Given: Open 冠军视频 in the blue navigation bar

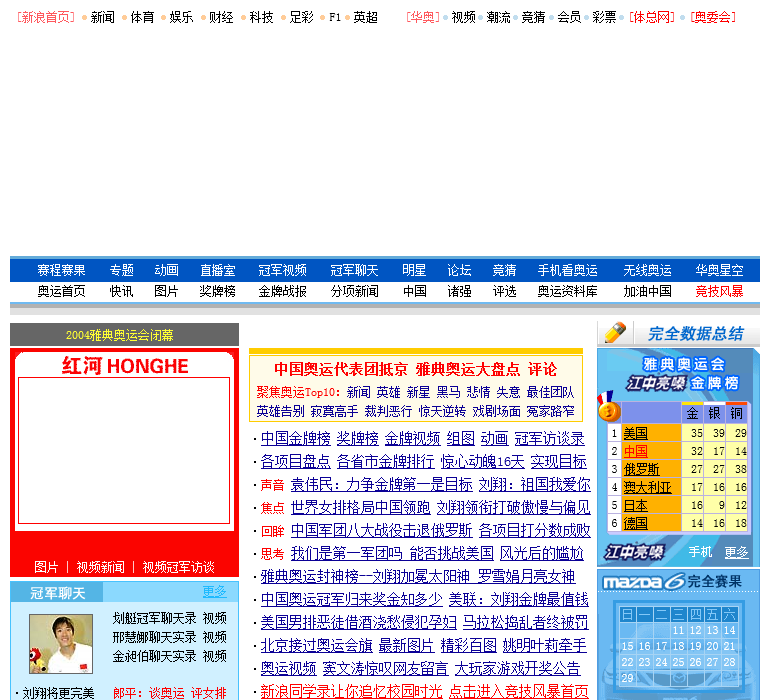Looking at the screenshot, I should pyautogui.click(x=282, y=270).
